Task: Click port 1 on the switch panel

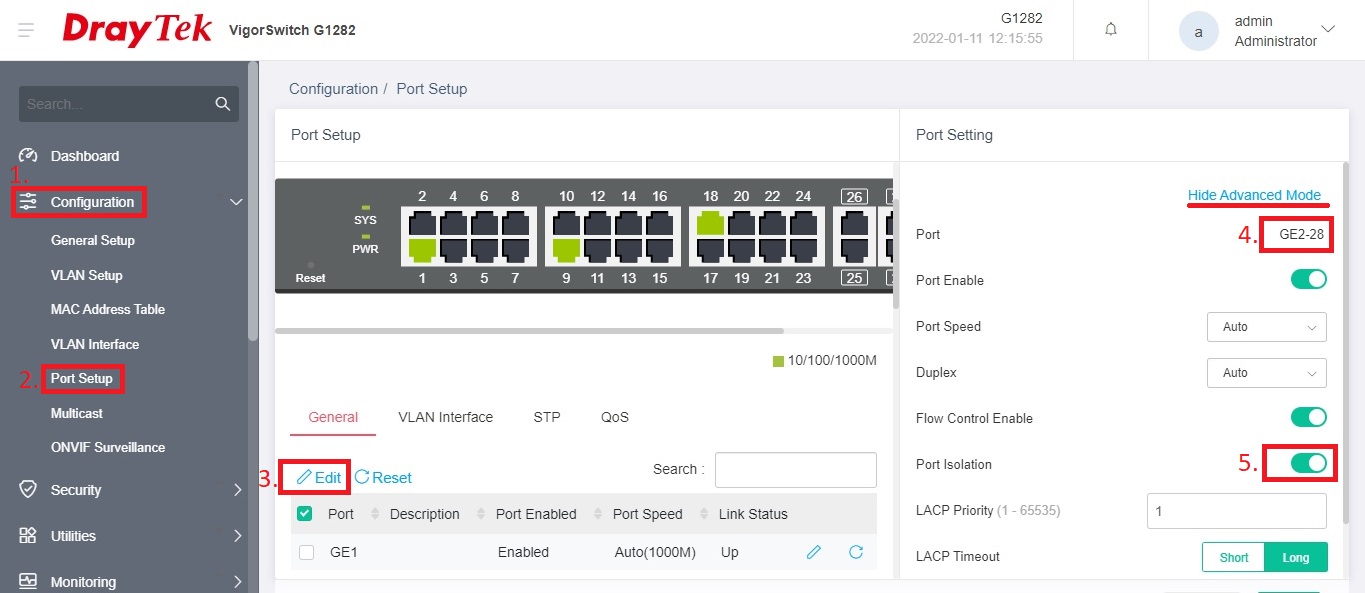Action: tap(422, 249)
